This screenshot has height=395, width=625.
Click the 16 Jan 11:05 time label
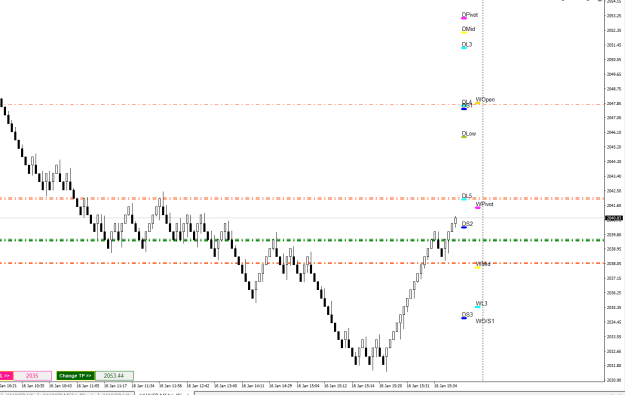[x=88, y=386]
